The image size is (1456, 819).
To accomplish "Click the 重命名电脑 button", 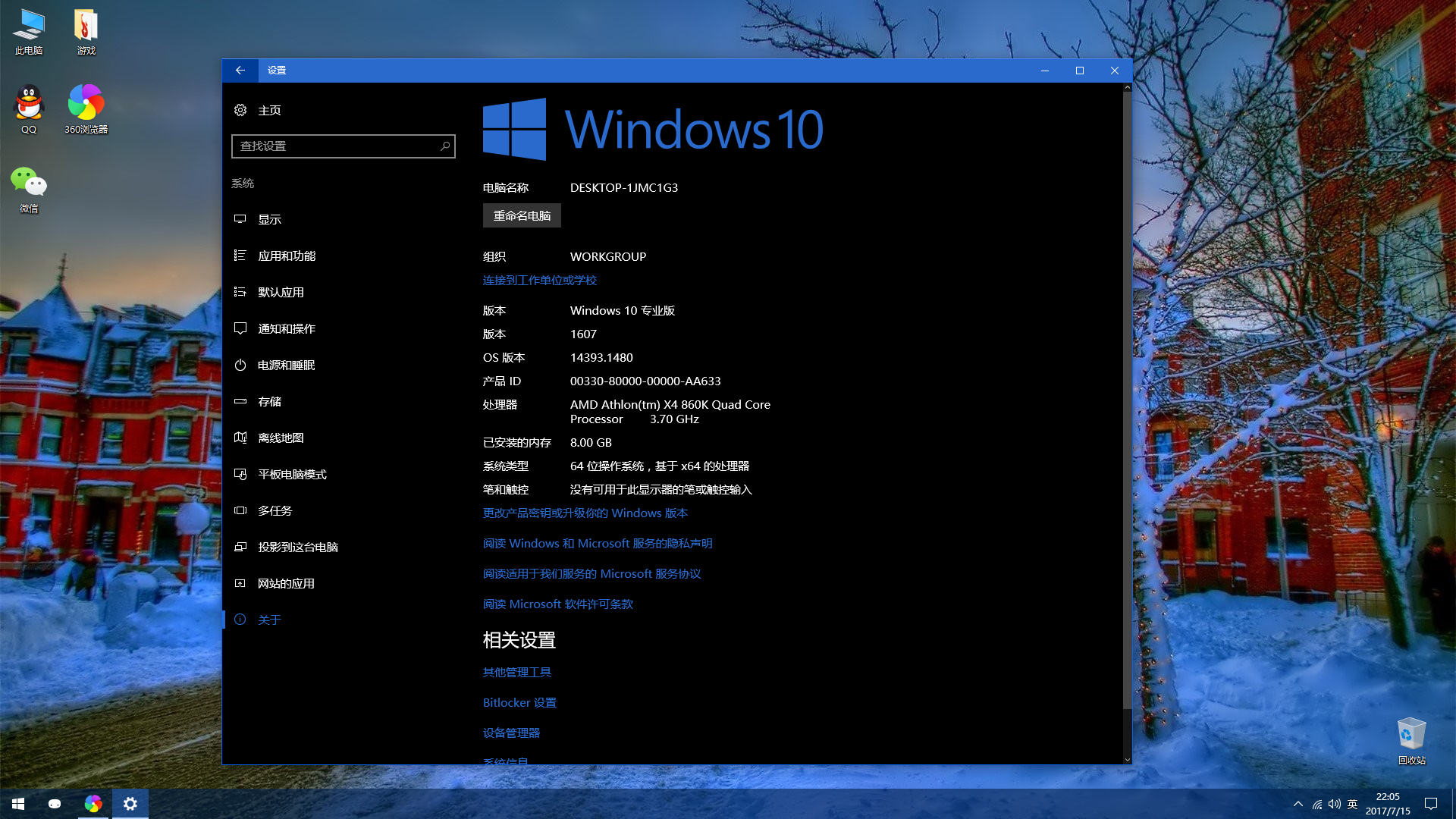I will tap(522, 215).
